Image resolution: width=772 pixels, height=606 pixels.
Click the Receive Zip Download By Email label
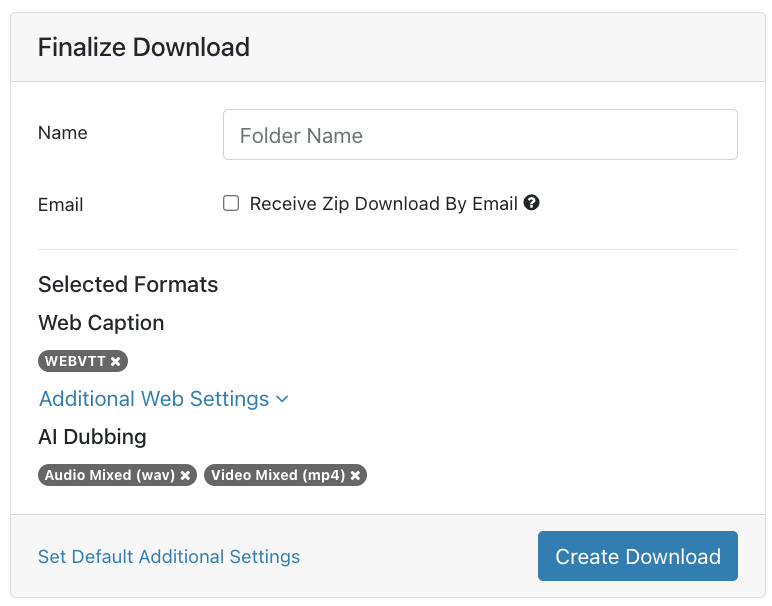[x=384, y=203]
